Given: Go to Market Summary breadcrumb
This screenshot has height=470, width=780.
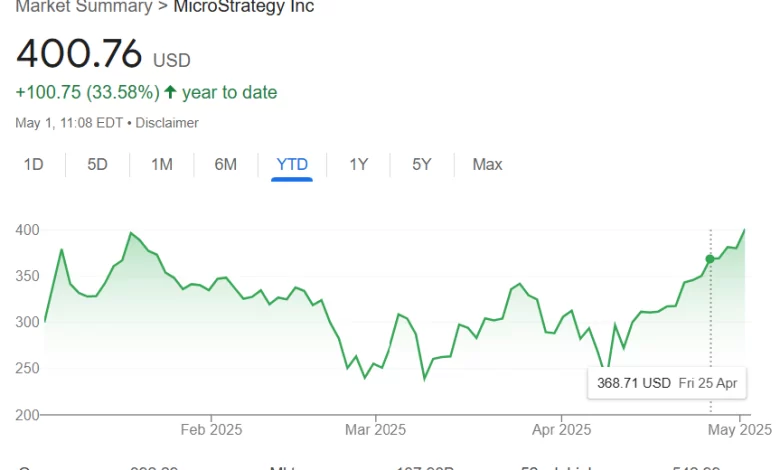Looking at the screenshot, I should [84, 6].
